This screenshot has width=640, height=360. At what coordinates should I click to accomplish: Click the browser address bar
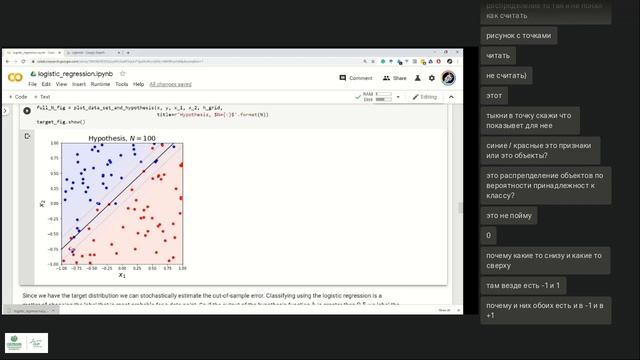(x=196, y=61)
